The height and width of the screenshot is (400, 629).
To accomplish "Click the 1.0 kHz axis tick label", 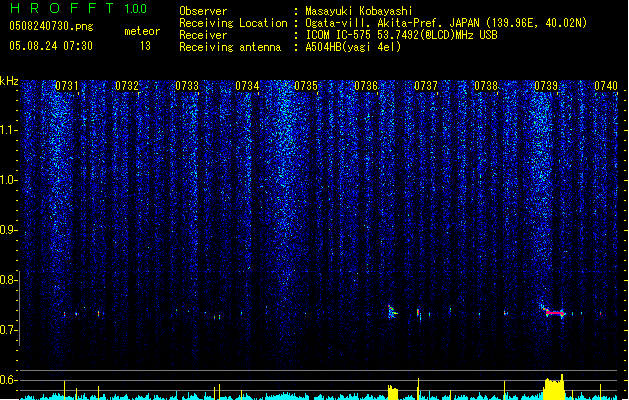I will [8, 181].
